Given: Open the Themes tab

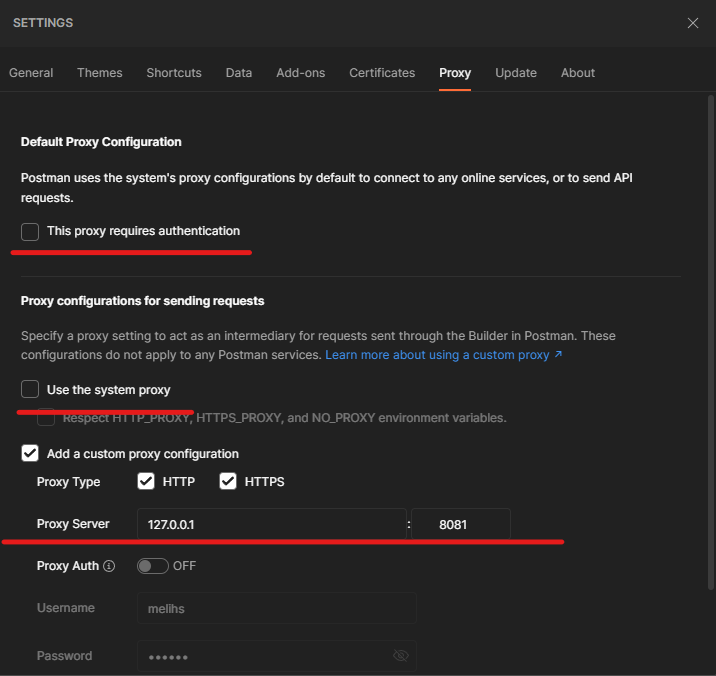Looking at the screenshot, I should click(100, 73).
